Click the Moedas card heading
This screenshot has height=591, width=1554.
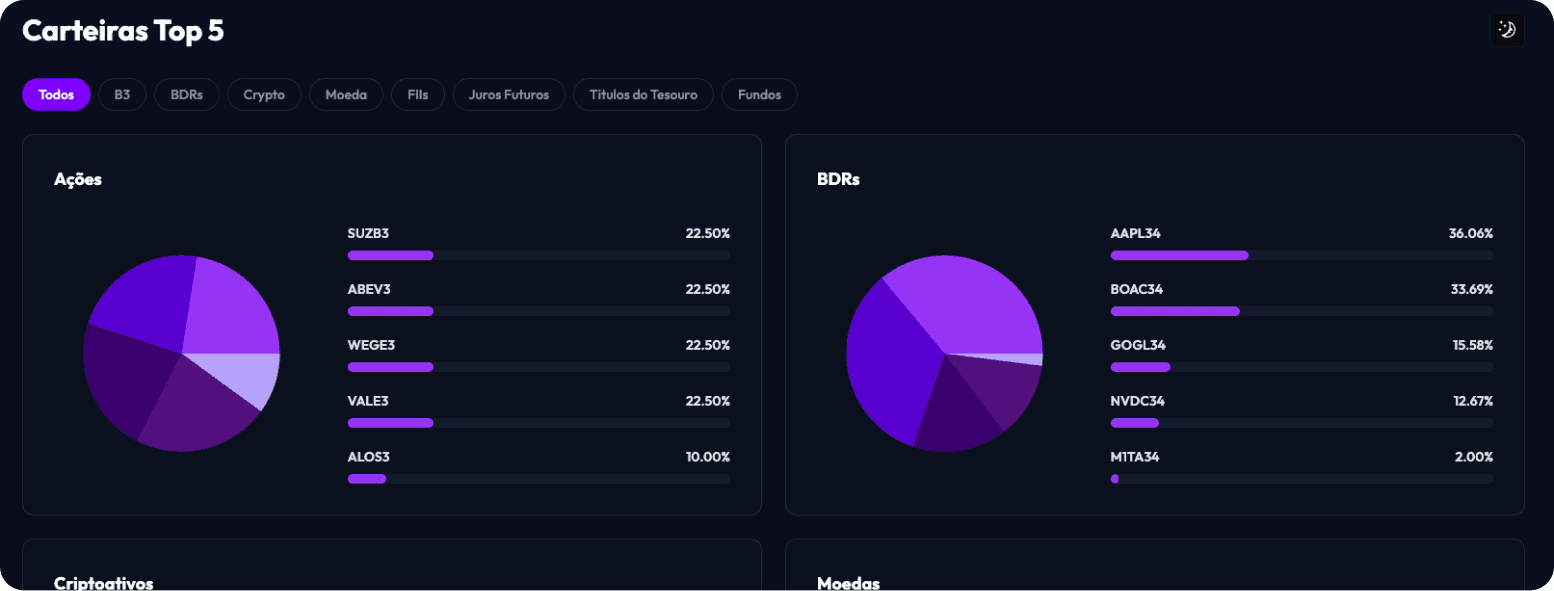click(848, 583)
